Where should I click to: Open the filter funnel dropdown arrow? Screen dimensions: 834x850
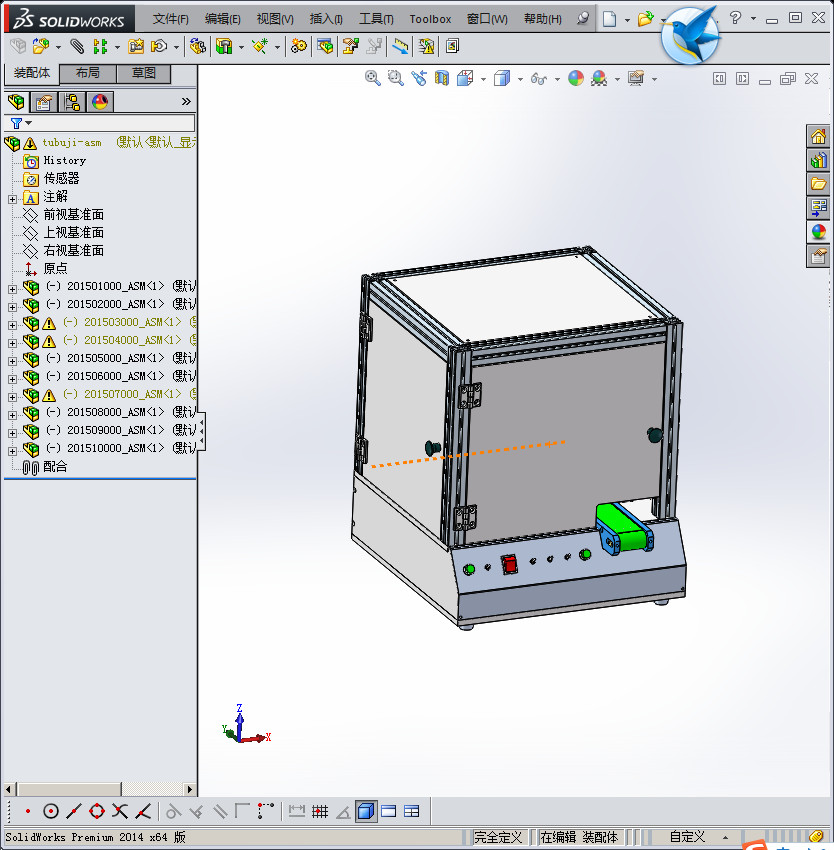tap(29, 123)
